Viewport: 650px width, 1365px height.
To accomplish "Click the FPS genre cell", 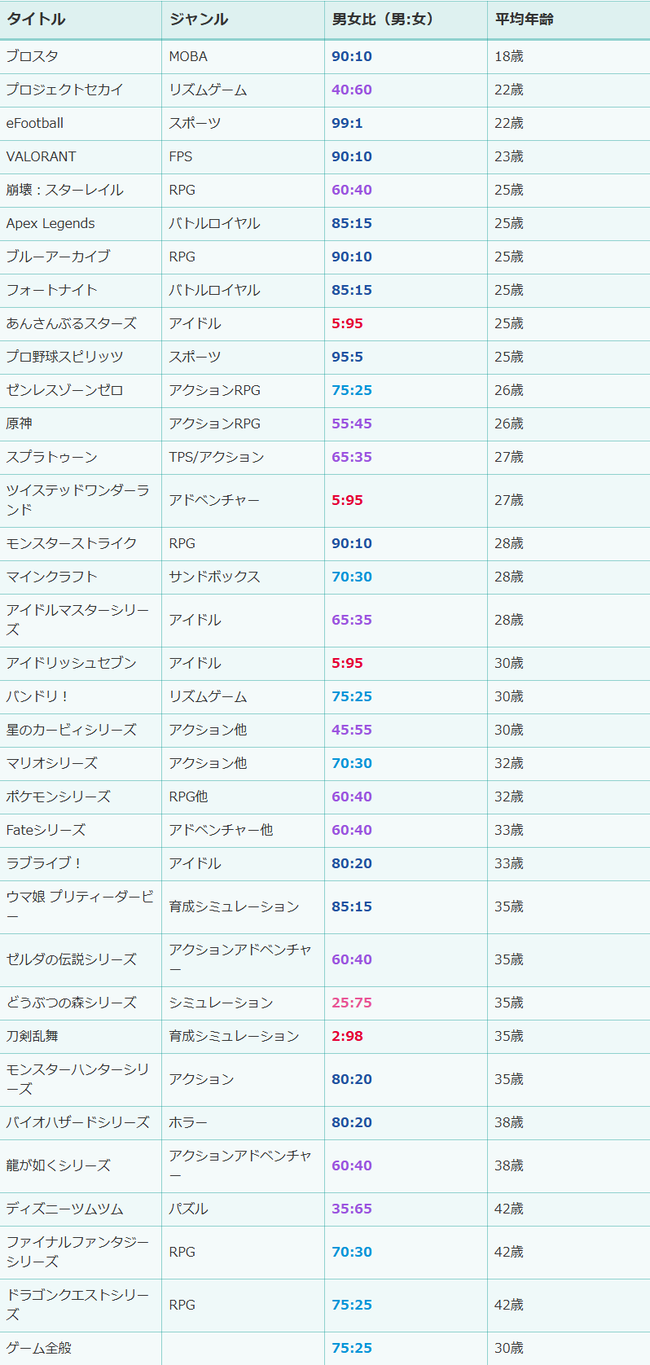I will pyautogui.click(x=243, y=157).
